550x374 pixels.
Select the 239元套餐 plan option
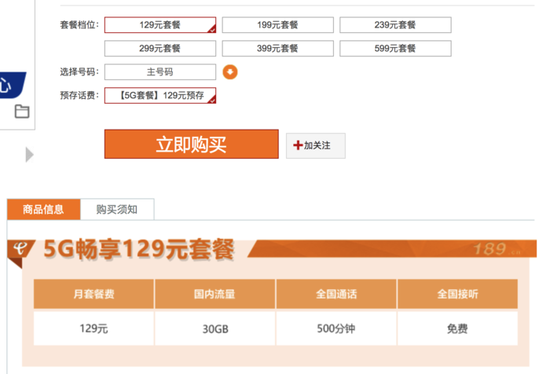395,25
